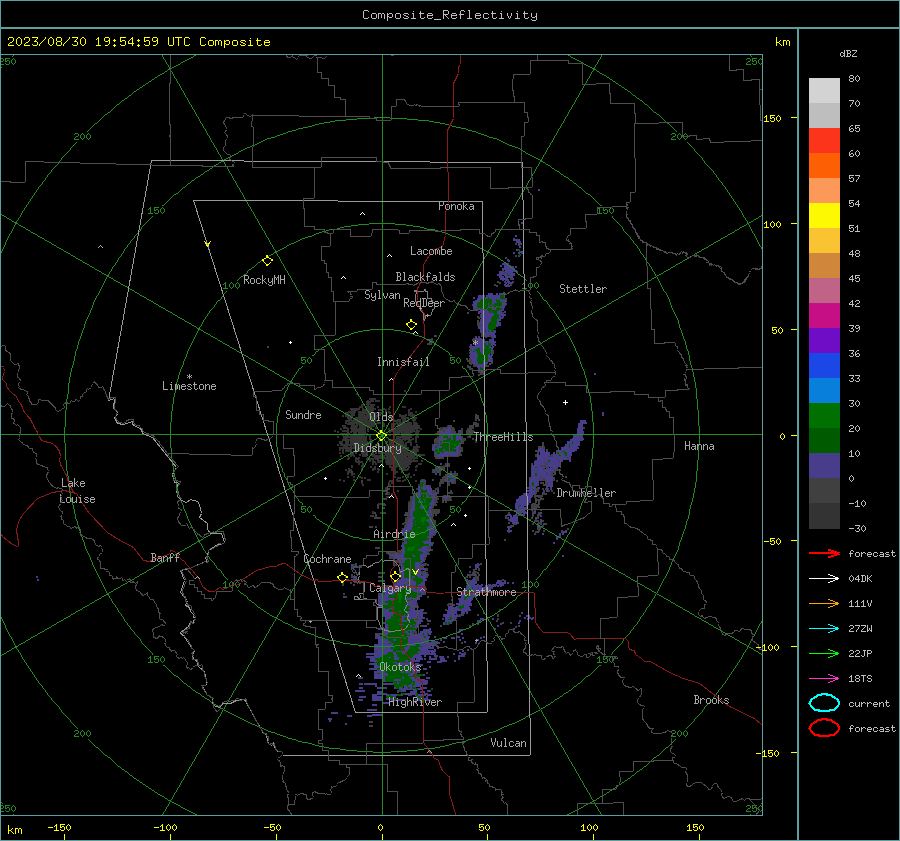Click the white 04DK arrow icon
This screenshot has height=841, width=900.
tap(824, 579)
